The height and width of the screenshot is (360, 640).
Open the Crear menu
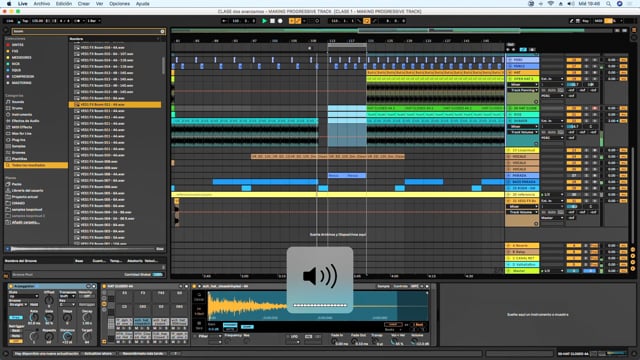click(83, 4)
